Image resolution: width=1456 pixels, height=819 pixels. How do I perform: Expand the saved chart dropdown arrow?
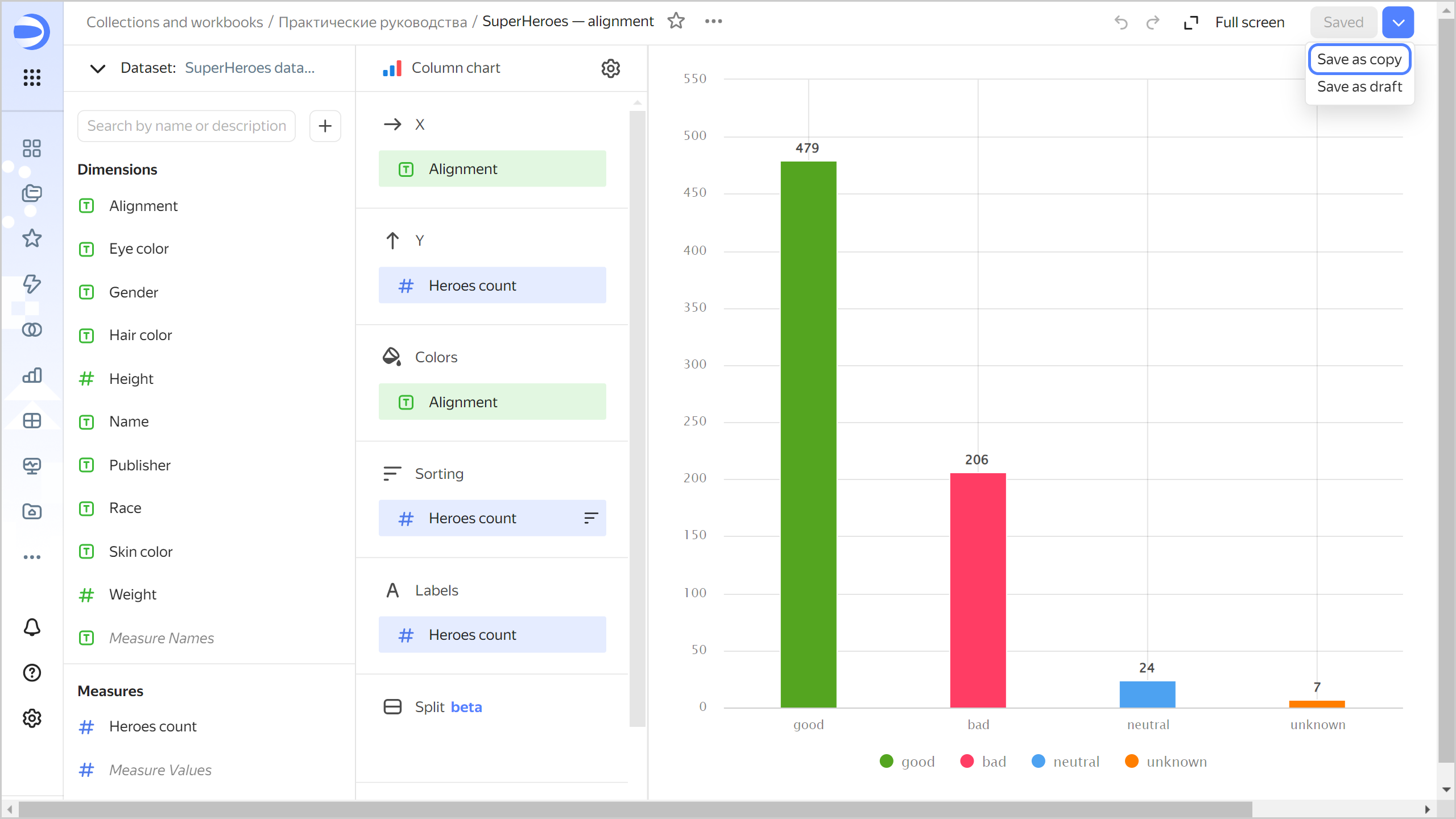1398,22
